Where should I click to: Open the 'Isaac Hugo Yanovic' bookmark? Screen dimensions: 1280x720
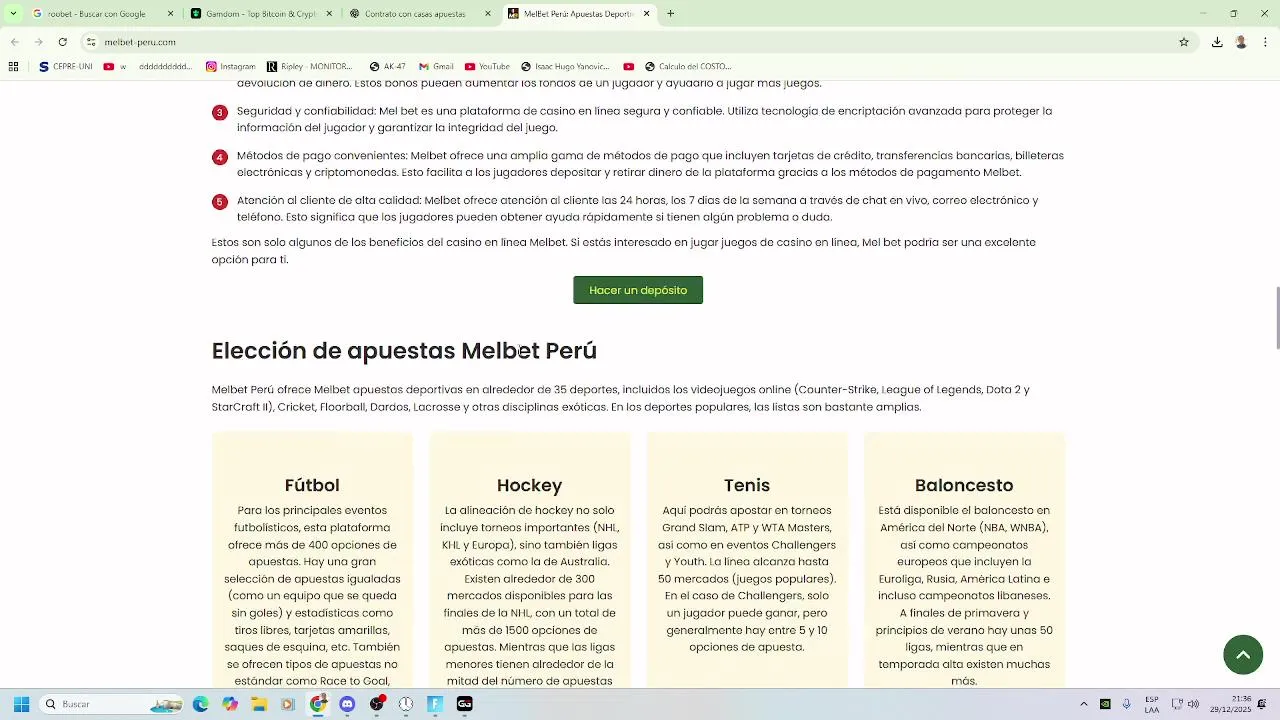[x=565, y=67]
